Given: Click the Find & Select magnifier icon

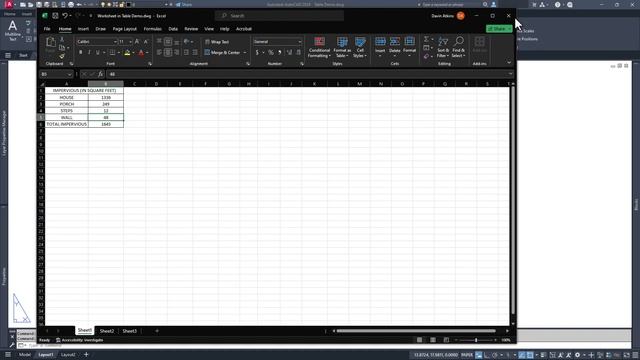Looking at the screenshot, I should (459, 42).
